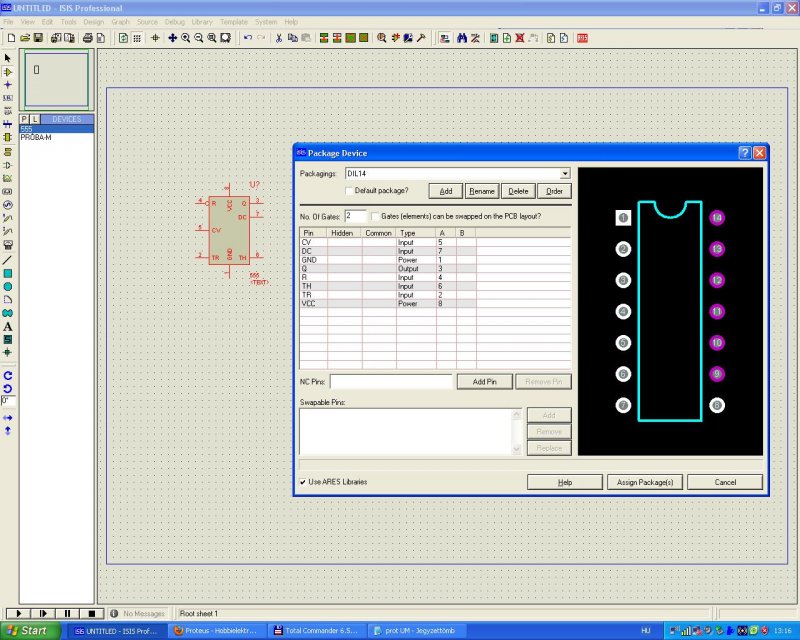Select the Generator mode tool
Viewport: 800px width, 640px height.
pos(8,205)
